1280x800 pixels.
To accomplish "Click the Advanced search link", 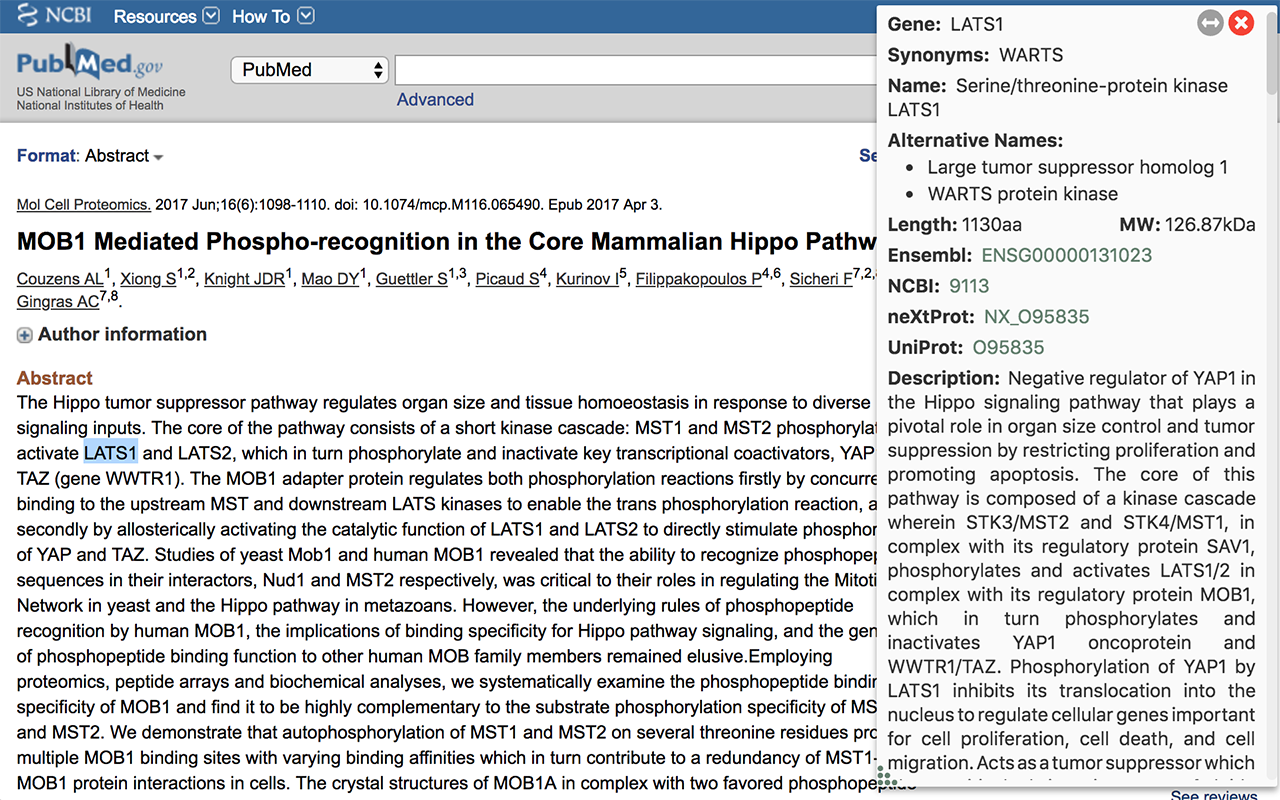I will pos(435,100).
